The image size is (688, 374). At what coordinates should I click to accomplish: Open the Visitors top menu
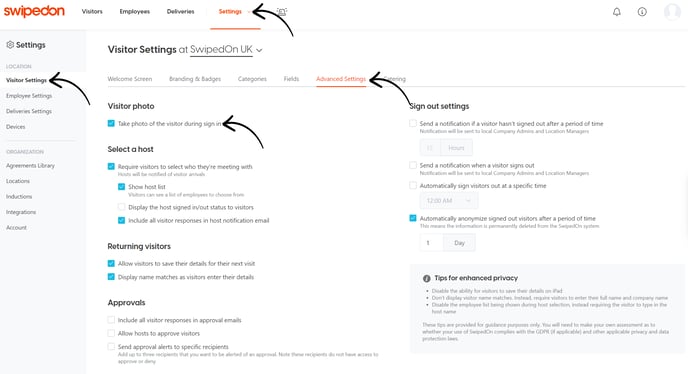pos(92,11)
